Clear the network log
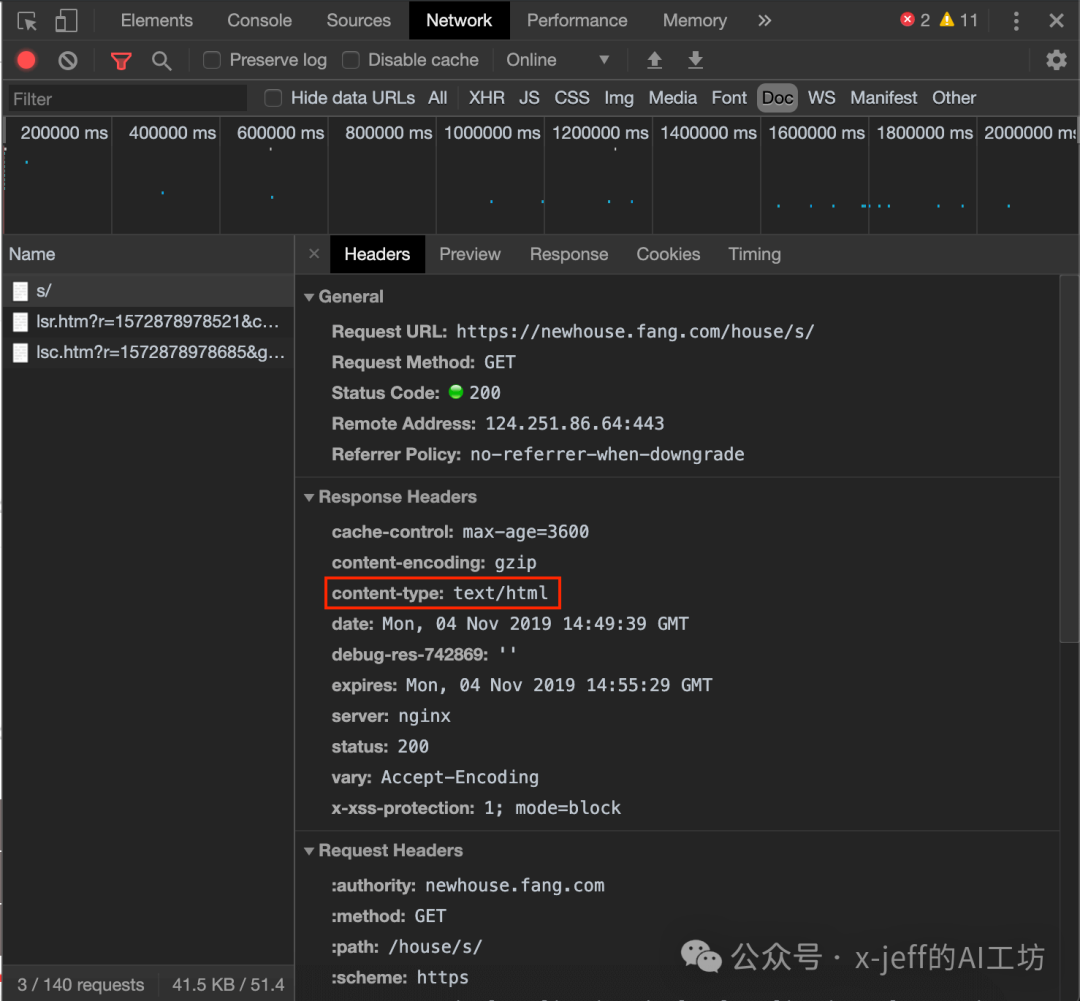 click(x=68, y=61)
